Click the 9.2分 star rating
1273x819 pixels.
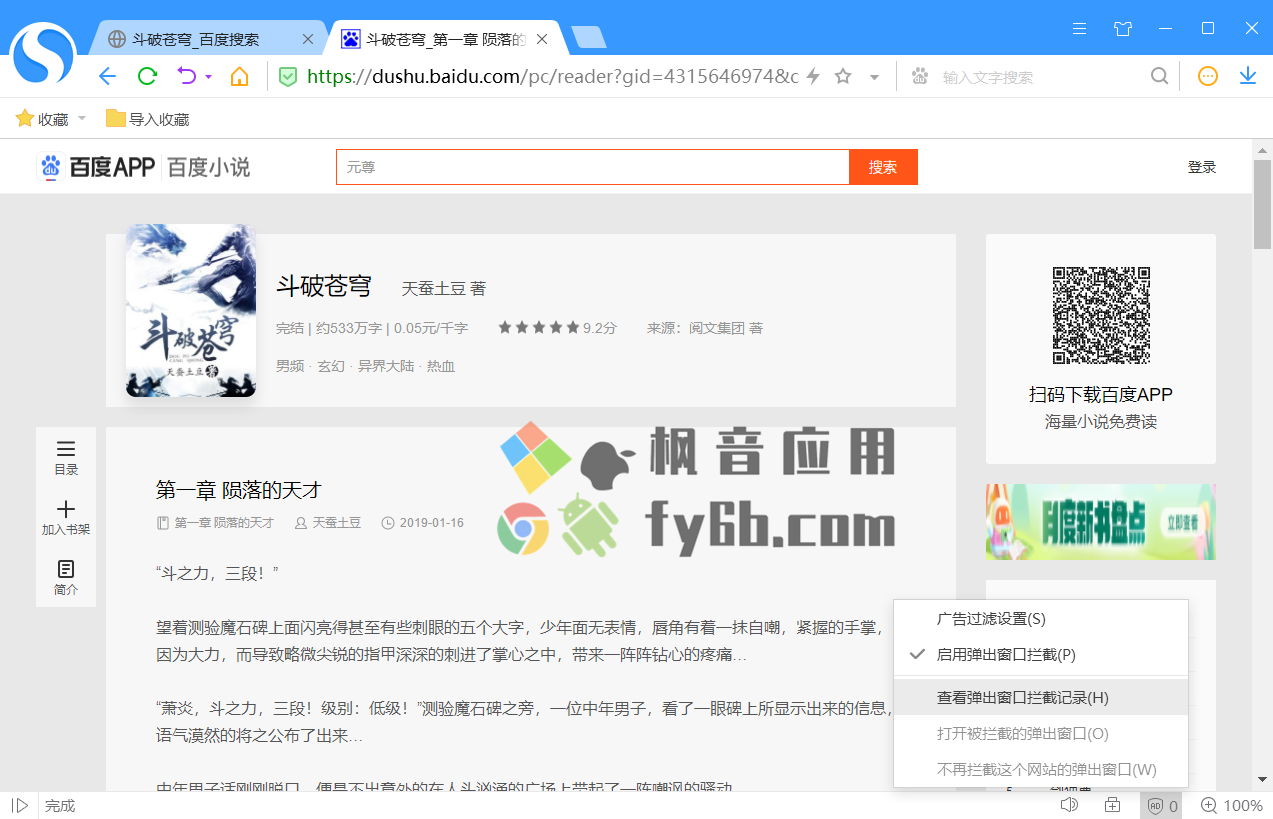(x=557, y=327)
